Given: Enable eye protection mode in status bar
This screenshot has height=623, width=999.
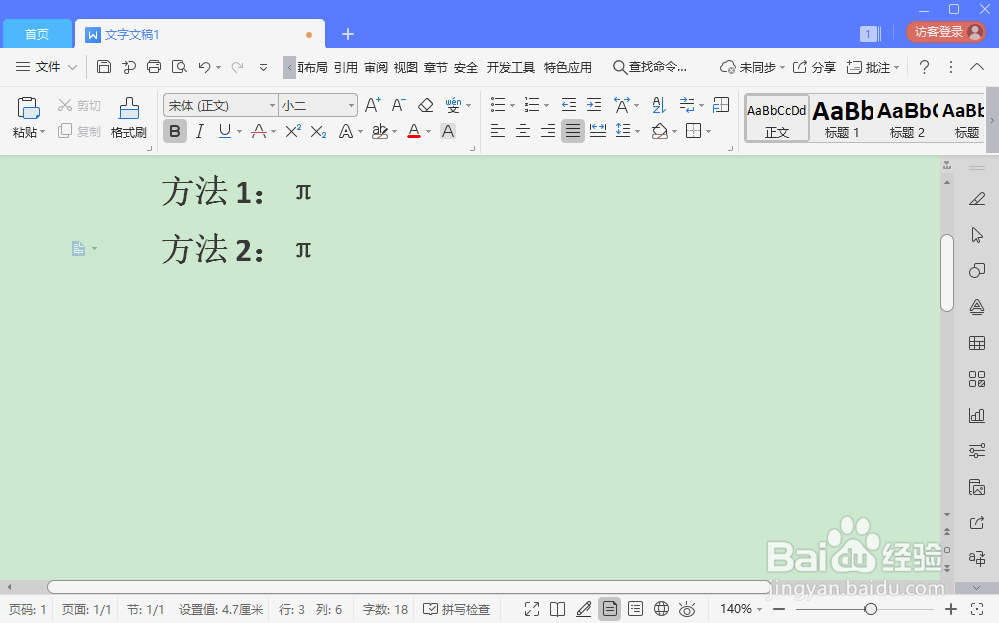Looking at the screenshot, I should tap(686, 608).
